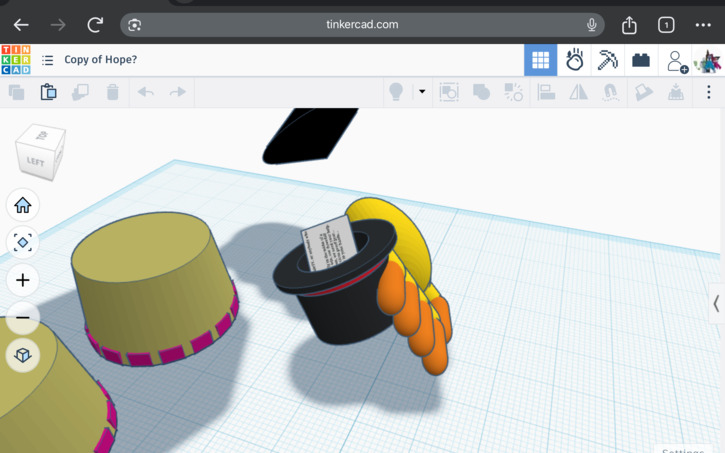Reload the tinkercad.com page
This screenshot has height=453, width=725.
click(95, 25)
